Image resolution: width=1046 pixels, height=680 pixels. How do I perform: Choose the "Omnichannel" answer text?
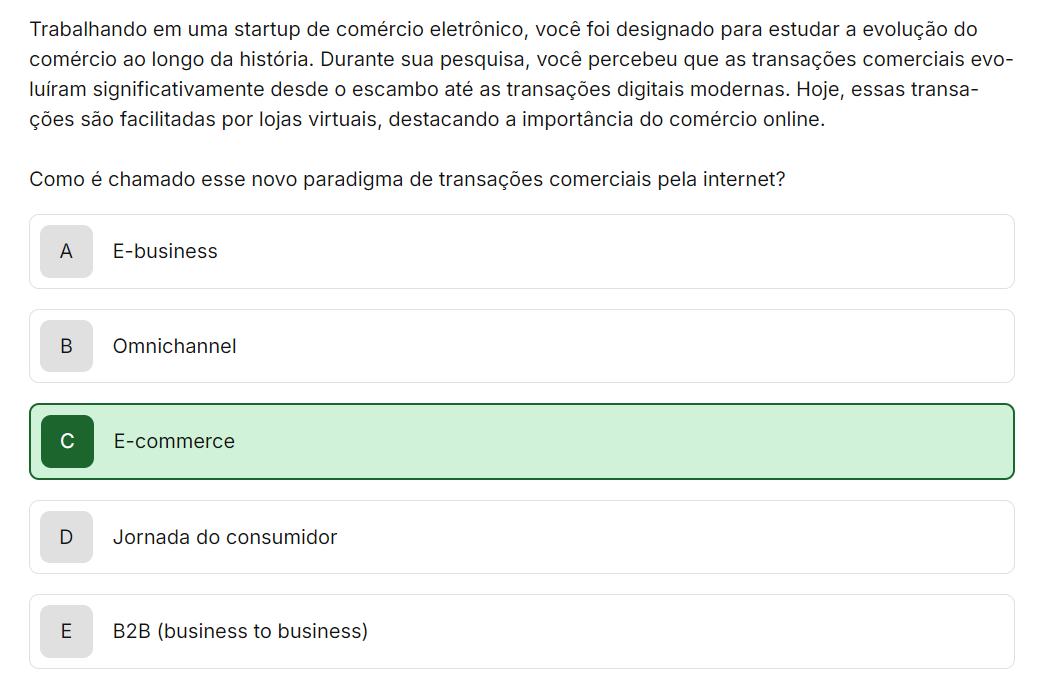point(175,347)
